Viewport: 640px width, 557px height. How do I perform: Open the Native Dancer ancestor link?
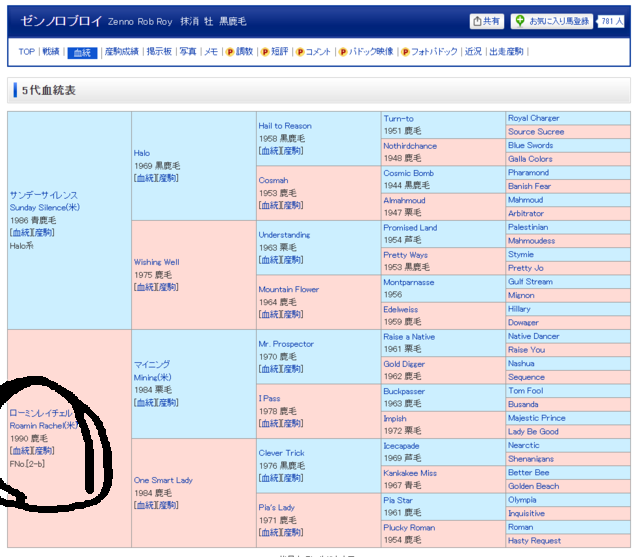(533, 337)
